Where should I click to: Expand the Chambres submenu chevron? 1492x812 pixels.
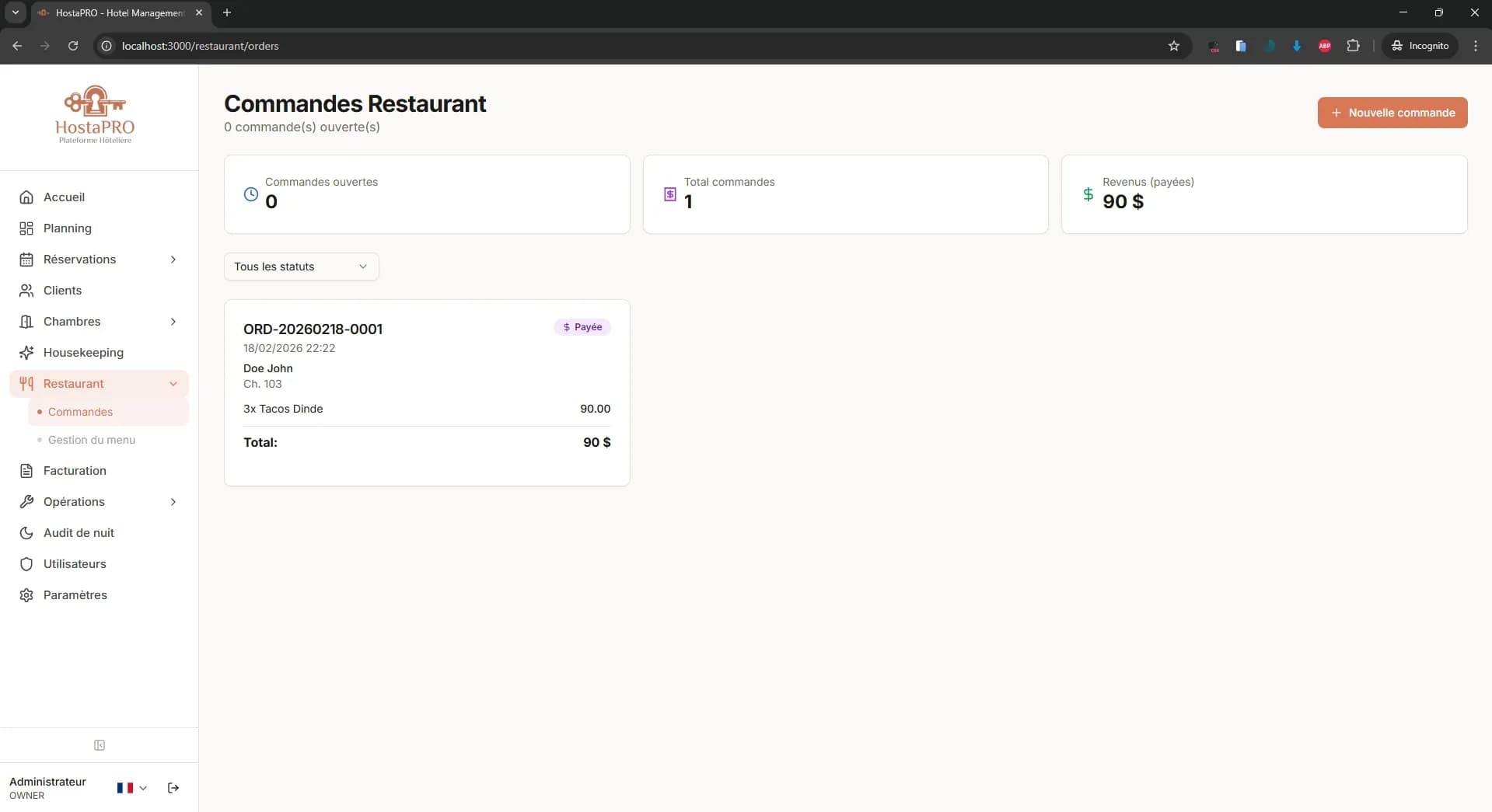pos(173,322)
